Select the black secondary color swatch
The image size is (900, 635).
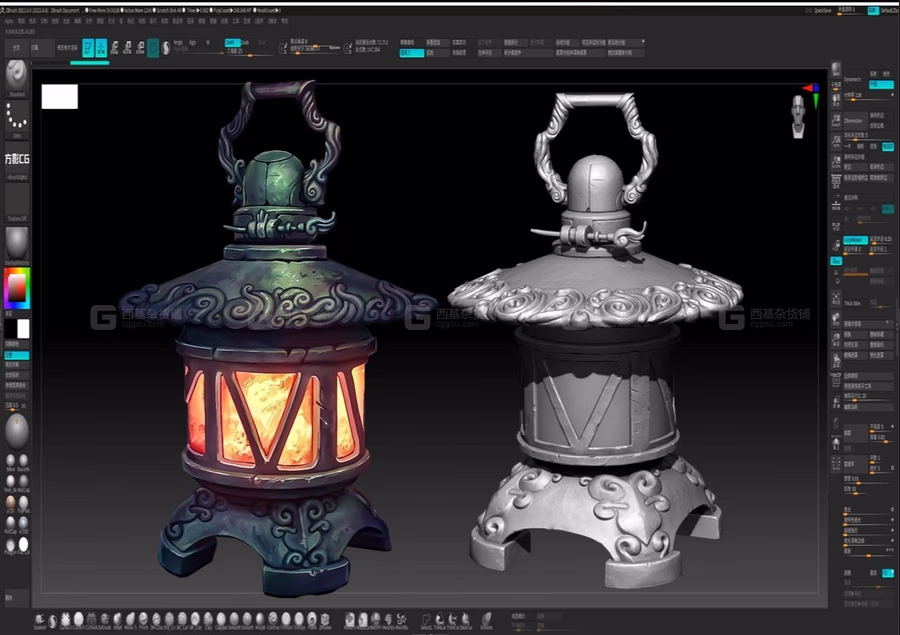[10, 329]
